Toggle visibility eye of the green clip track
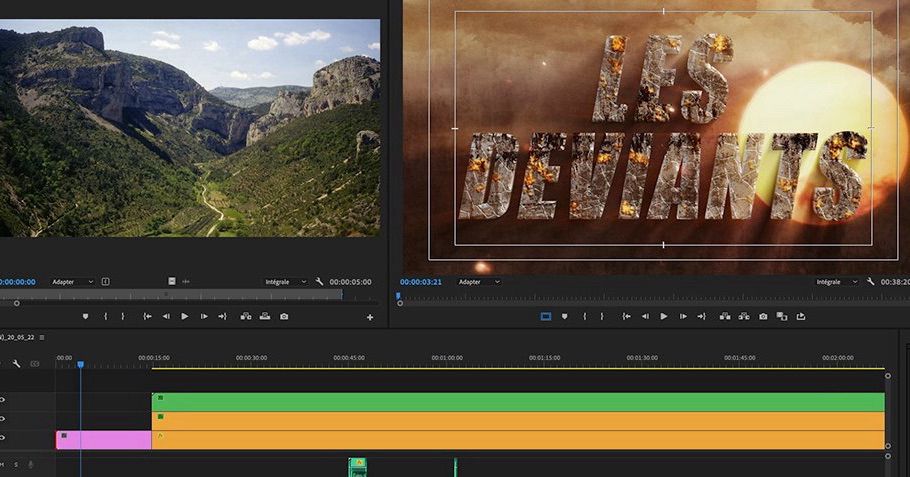Screen dimensions: 910x477 coord(2,400)
